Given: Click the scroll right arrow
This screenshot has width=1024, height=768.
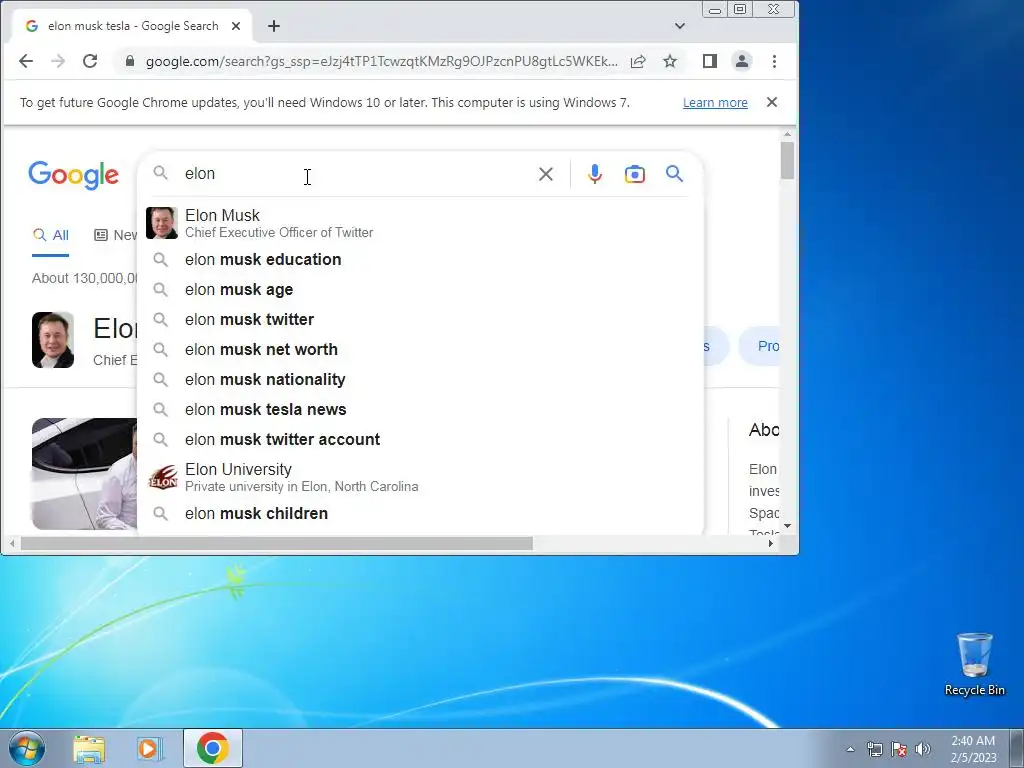Looking at the screenshot, I should (x=771, y=543).
